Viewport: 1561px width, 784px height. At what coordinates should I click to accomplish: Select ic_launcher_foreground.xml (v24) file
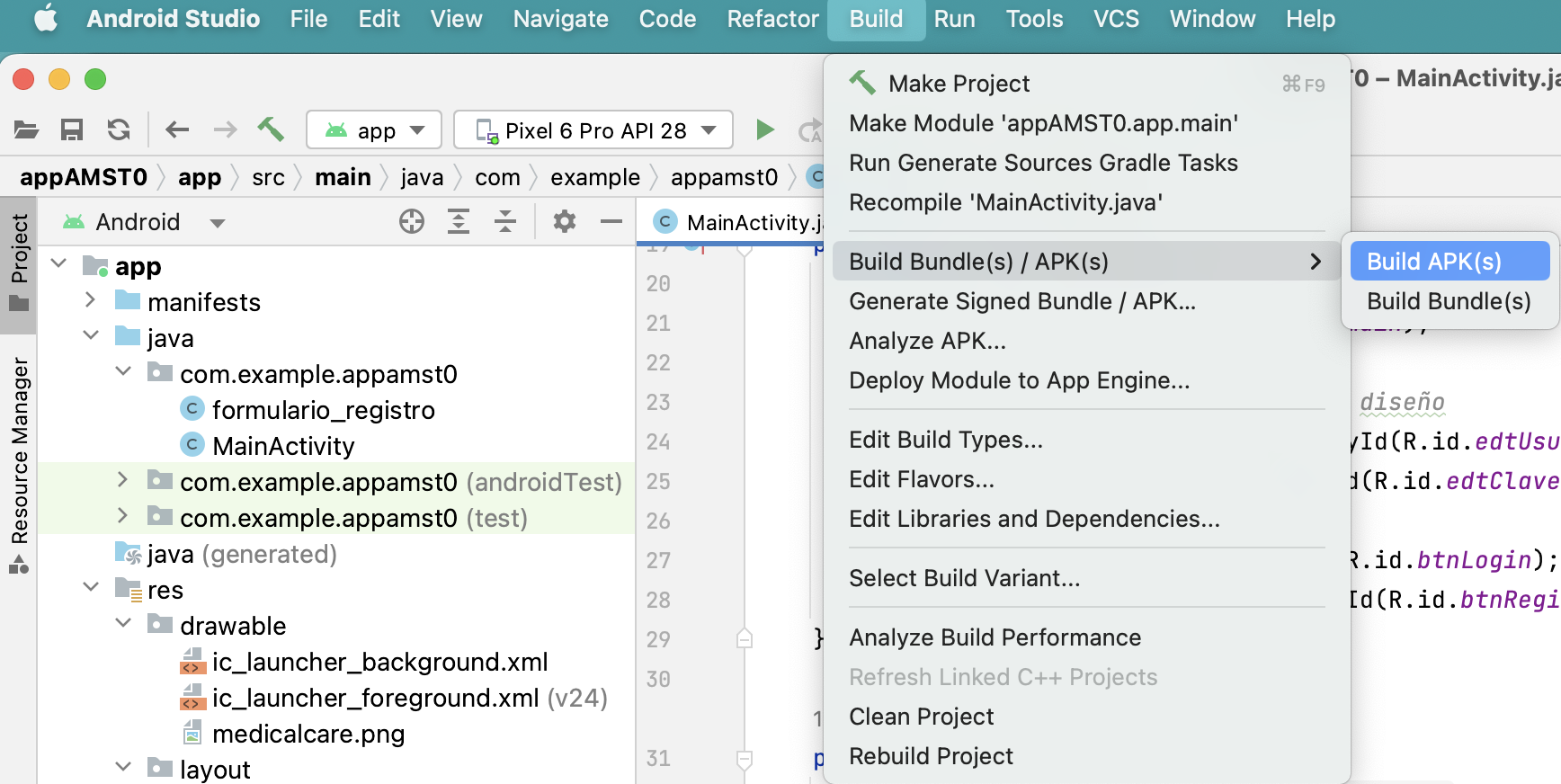point(410,698)
